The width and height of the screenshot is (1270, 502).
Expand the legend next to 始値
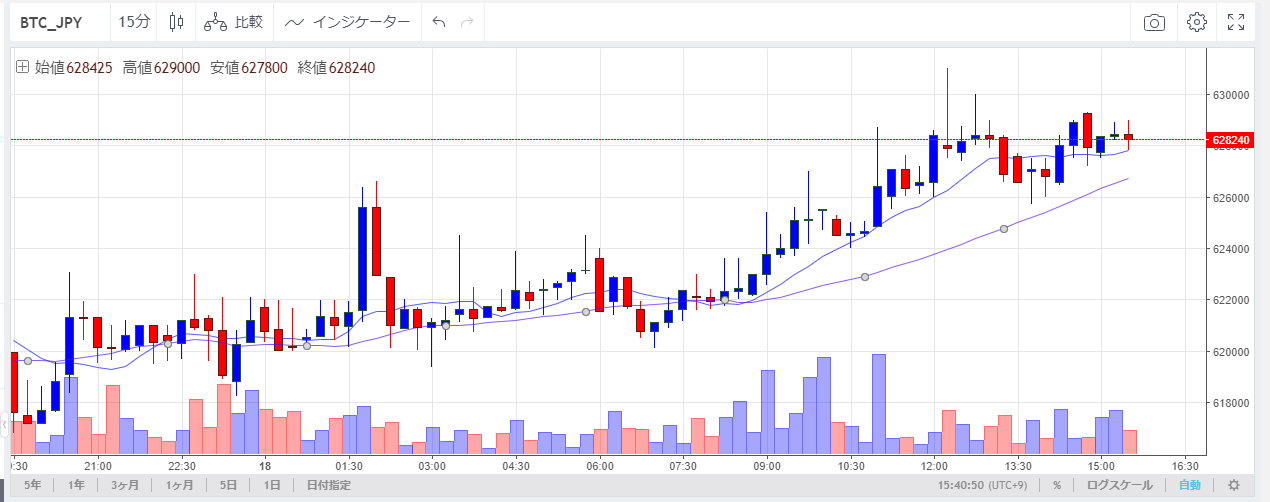click(22, 68)
